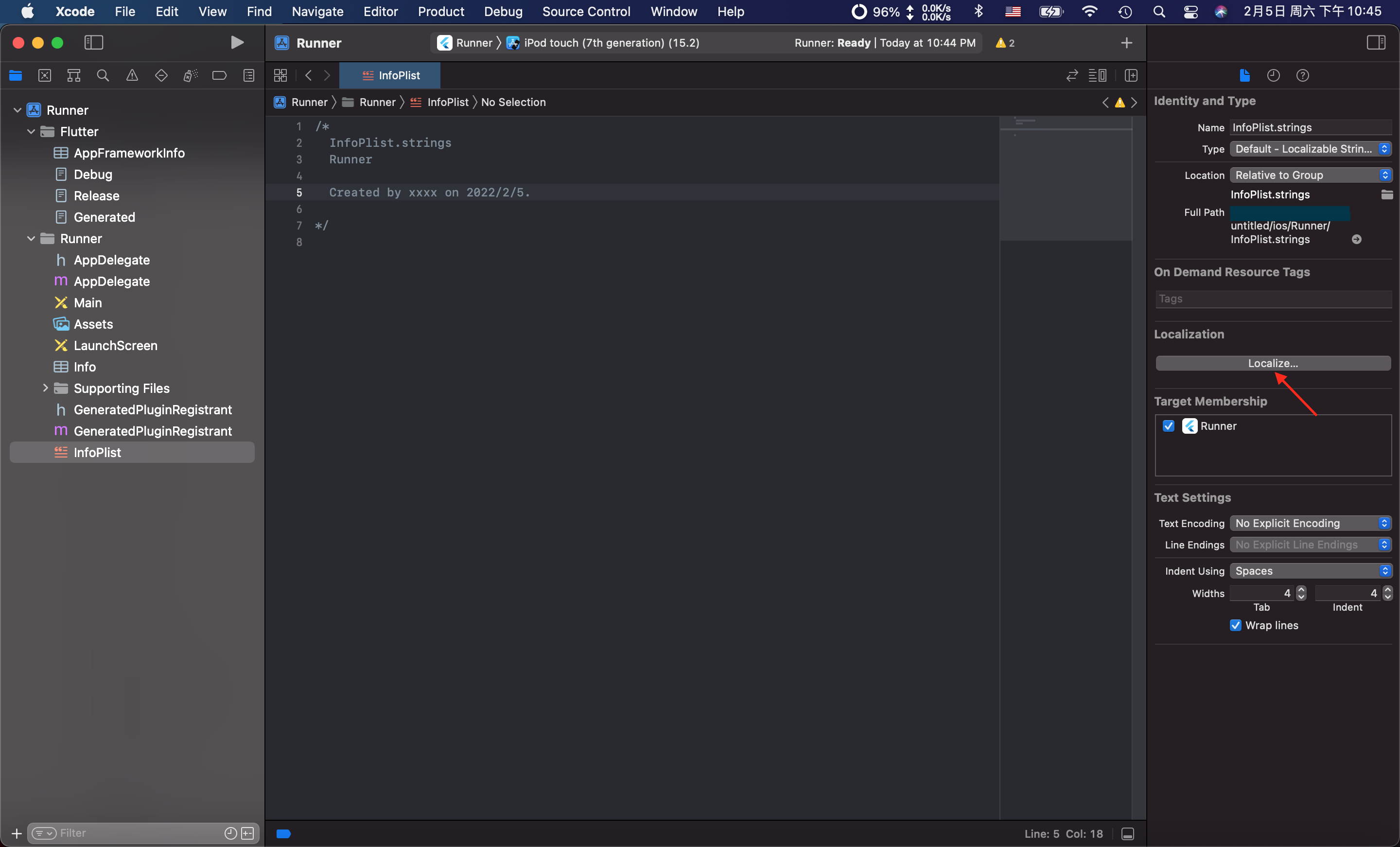Toggle the right inspector sidebar
The height and width of the screenshot is (847, 1400).
(1376, 42)
